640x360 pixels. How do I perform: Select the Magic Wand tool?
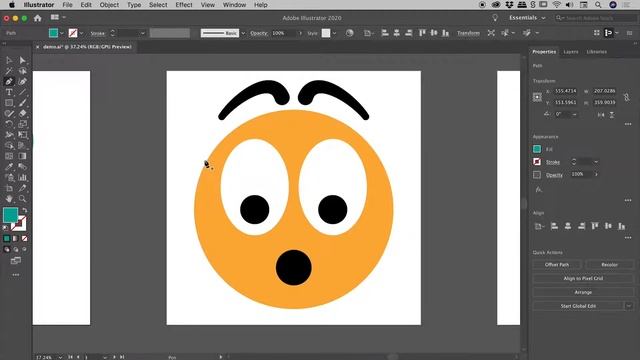[9, 71]
